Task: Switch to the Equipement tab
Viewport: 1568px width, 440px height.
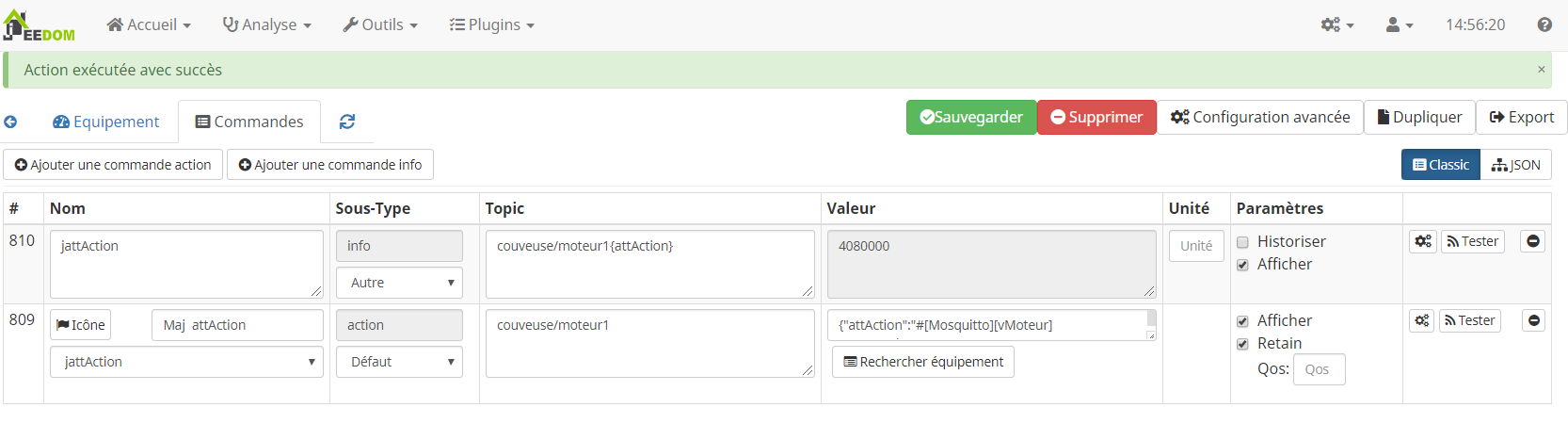Action: (x=106, y=122)
